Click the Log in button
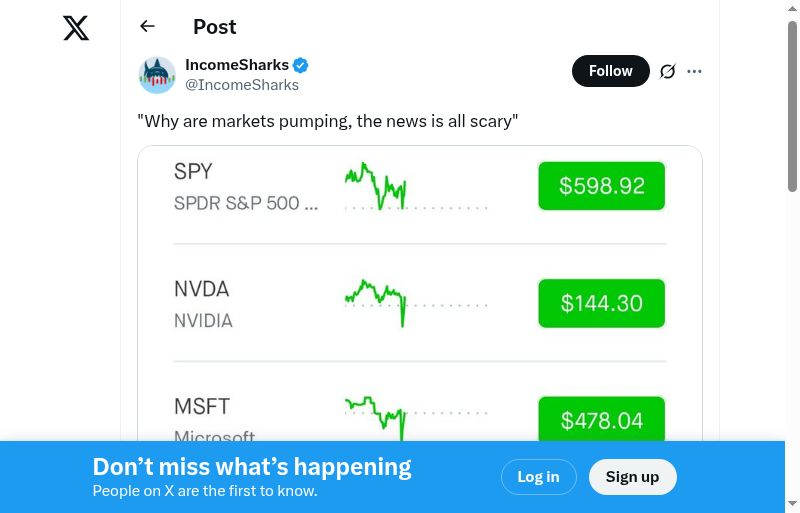The height and width of the screenshot is (513, 800). click(538, 477)
